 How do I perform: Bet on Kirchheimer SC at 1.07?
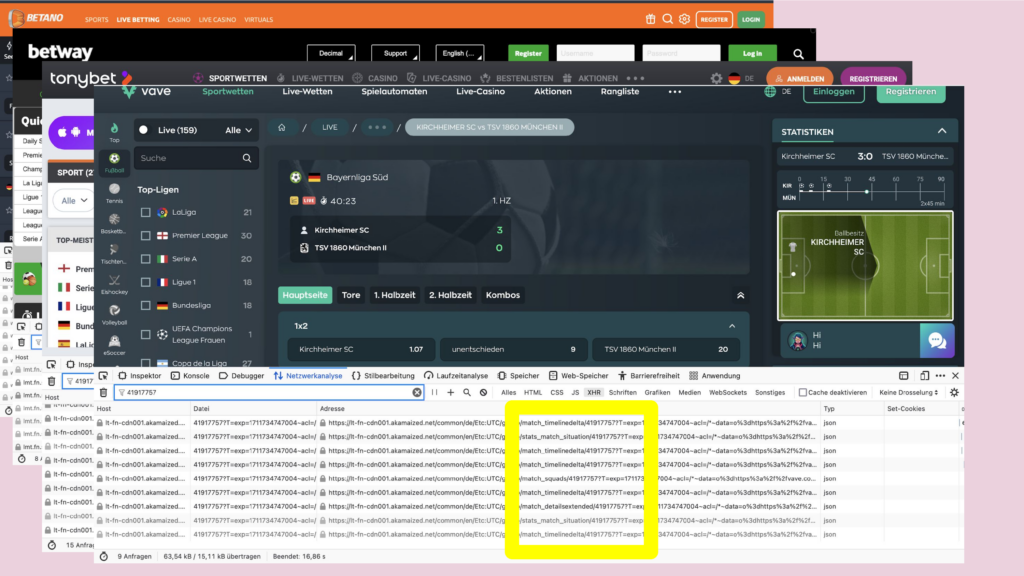pos(361,349)
